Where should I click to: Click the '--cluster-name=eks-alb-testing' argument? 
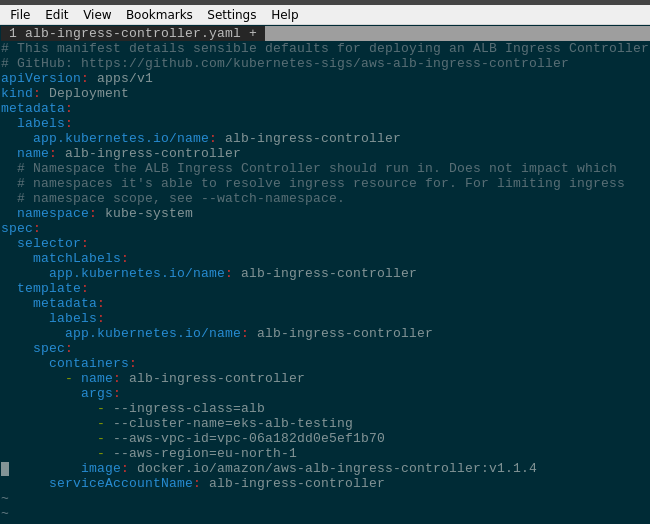tap(233, 423)
